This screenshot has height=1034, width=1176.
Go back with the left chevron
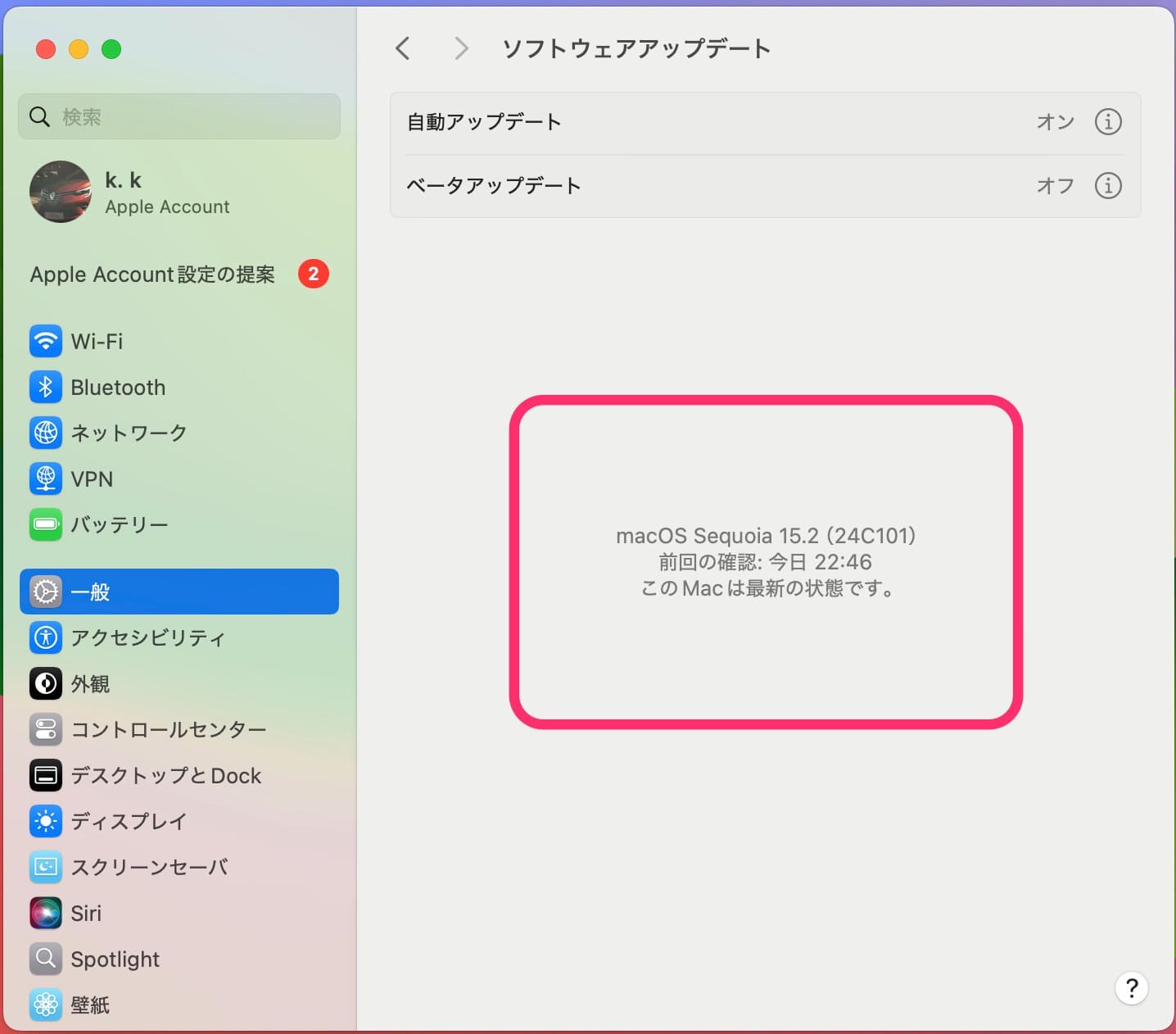(x=402, y=48)
